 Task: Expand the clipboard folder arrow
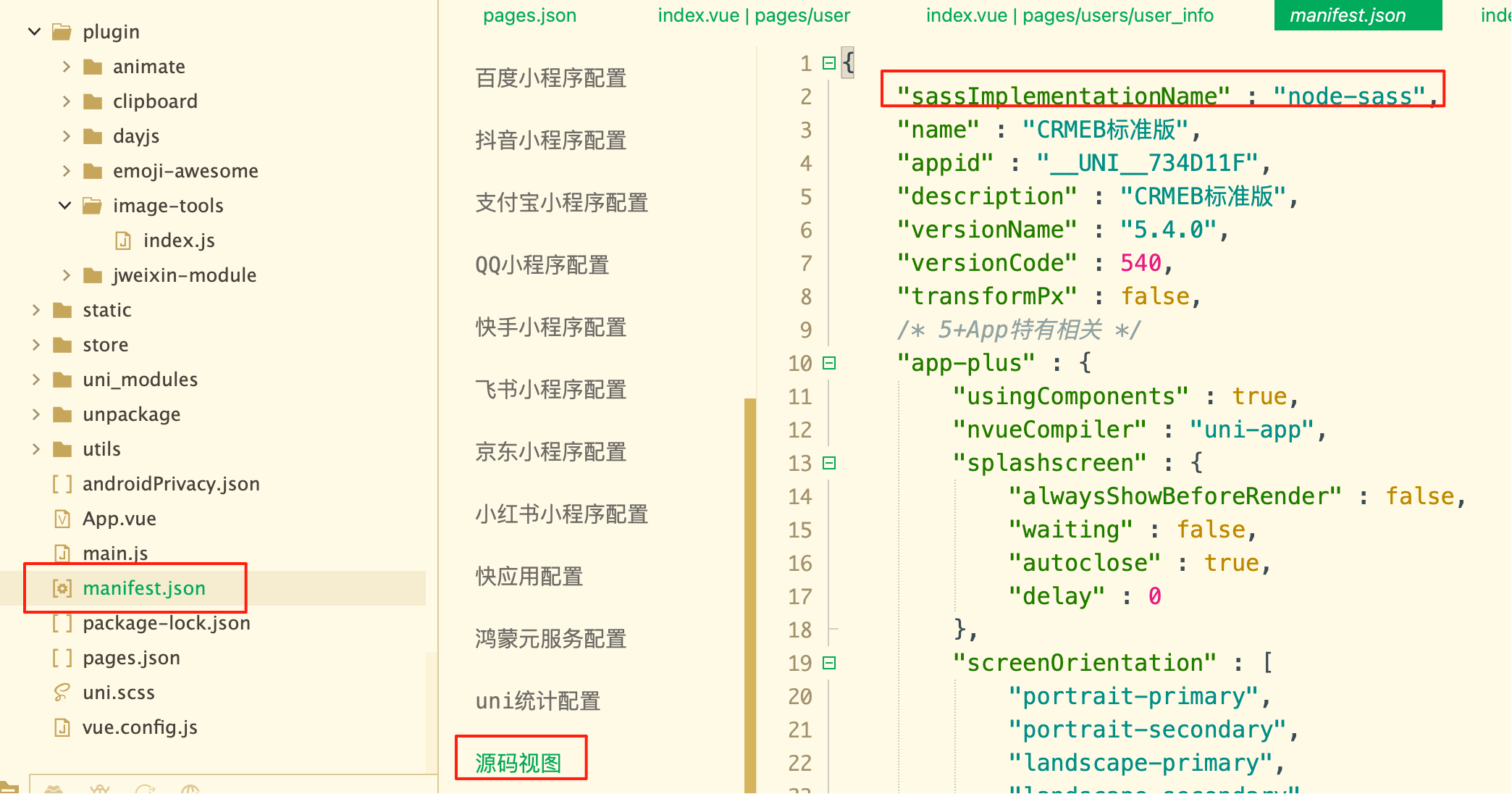[x=66, y=101]
